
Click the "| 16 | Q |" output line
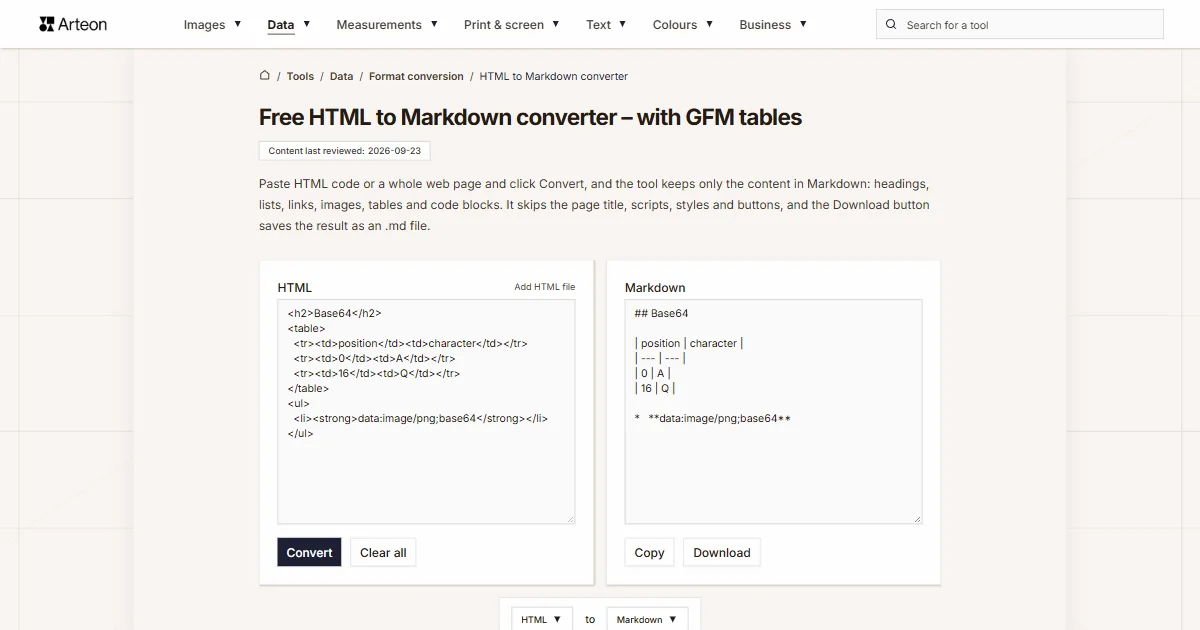pyautogui.click(x=654, y=388)
